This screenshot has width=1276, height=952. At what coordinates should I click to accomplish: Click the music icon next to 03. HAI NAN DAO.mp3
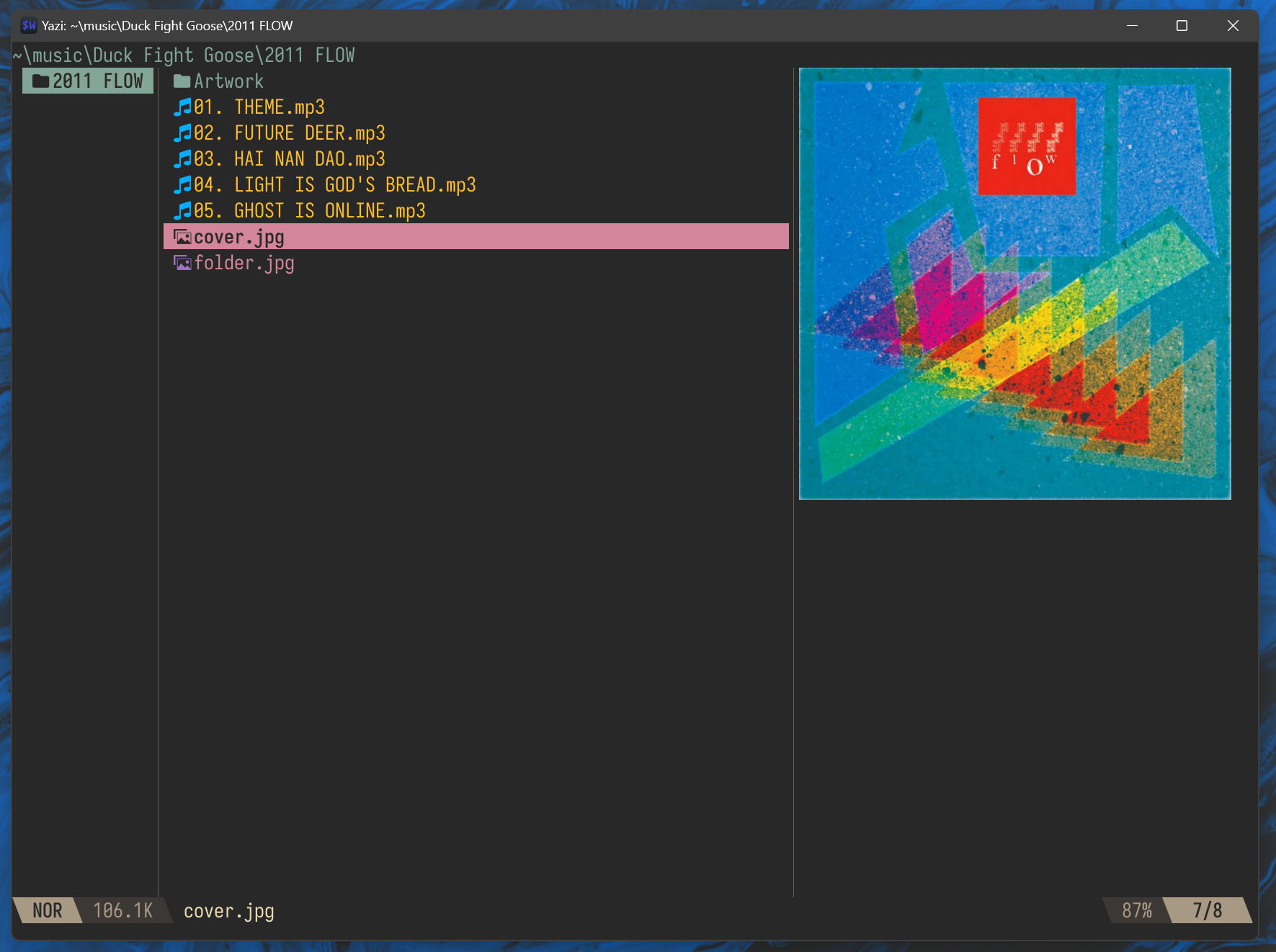coord(182,159)
